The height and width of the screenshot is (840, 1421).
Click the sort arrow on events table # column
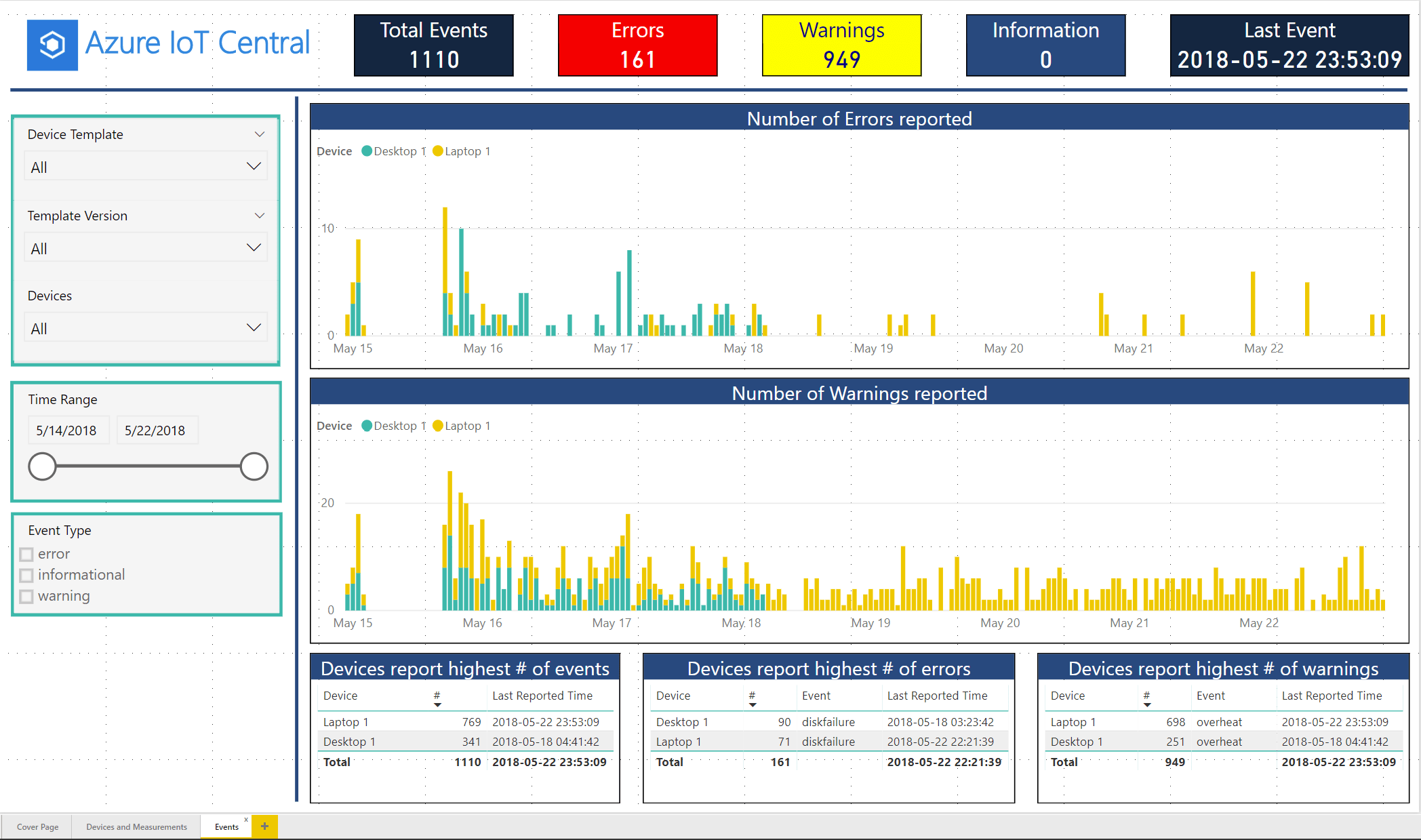click(x=437, y=705)
